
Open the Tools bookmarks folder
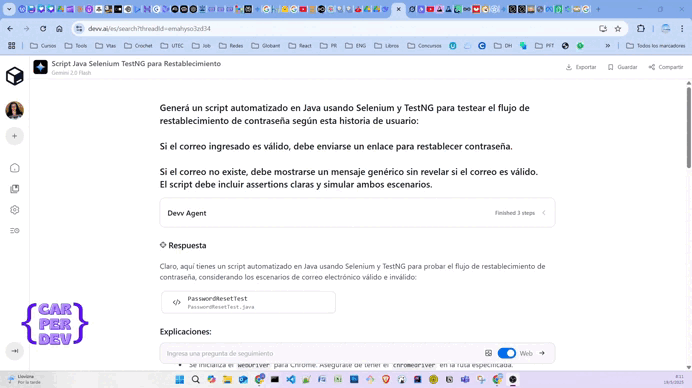76,45
